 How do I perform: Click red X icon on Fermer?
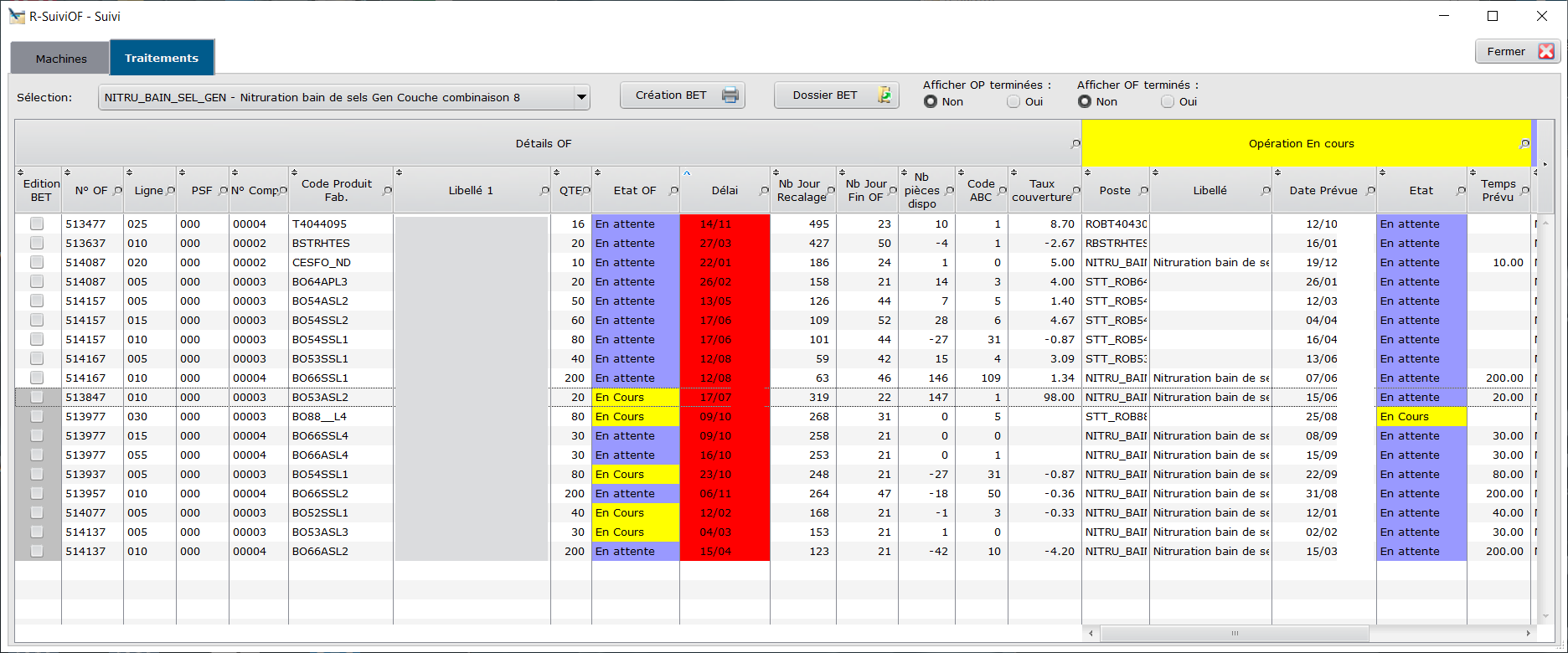[x=1546, y=52]
